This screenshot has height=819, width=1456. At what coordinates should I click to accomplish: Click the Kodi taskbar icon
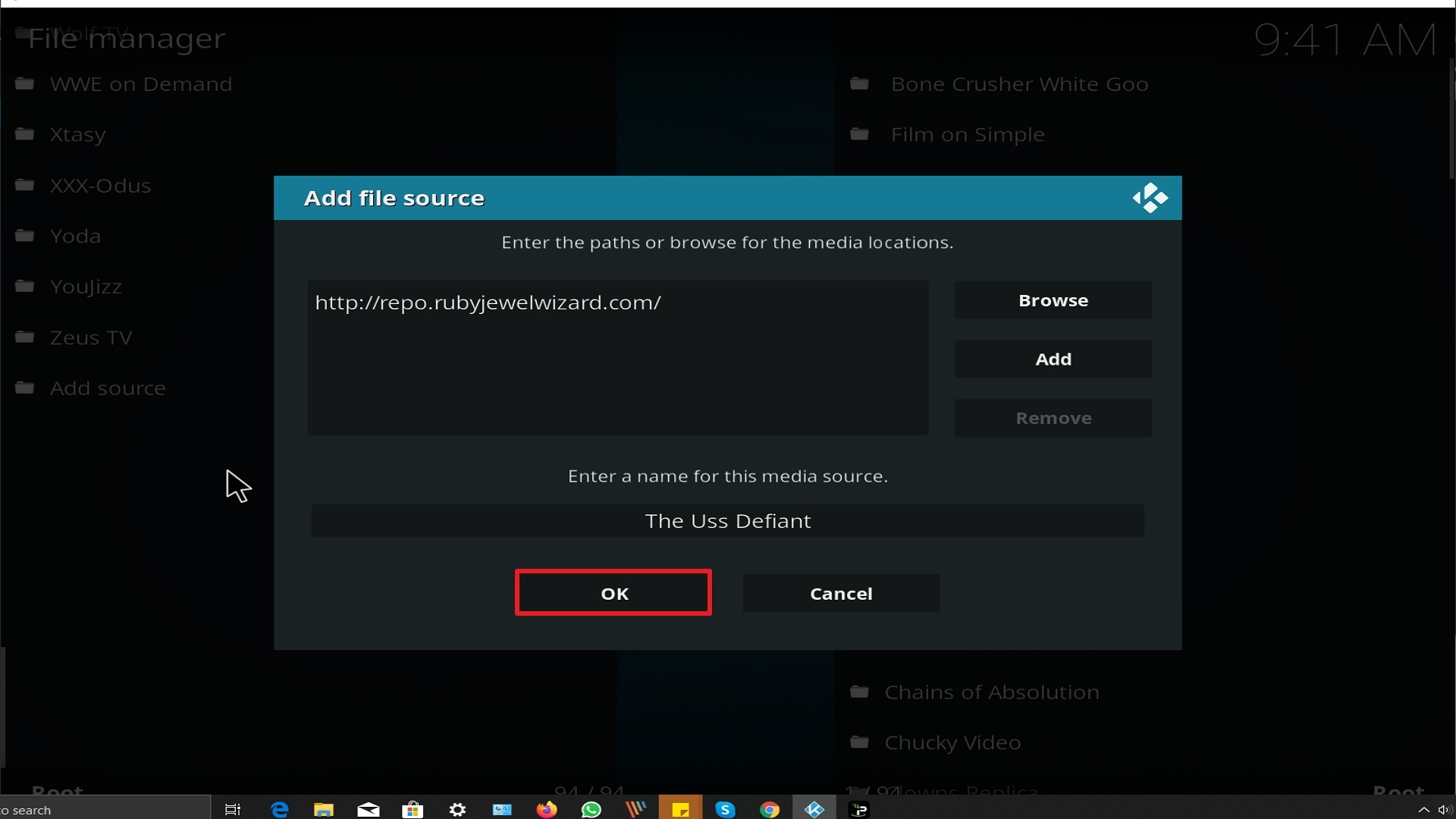(814, 809)
